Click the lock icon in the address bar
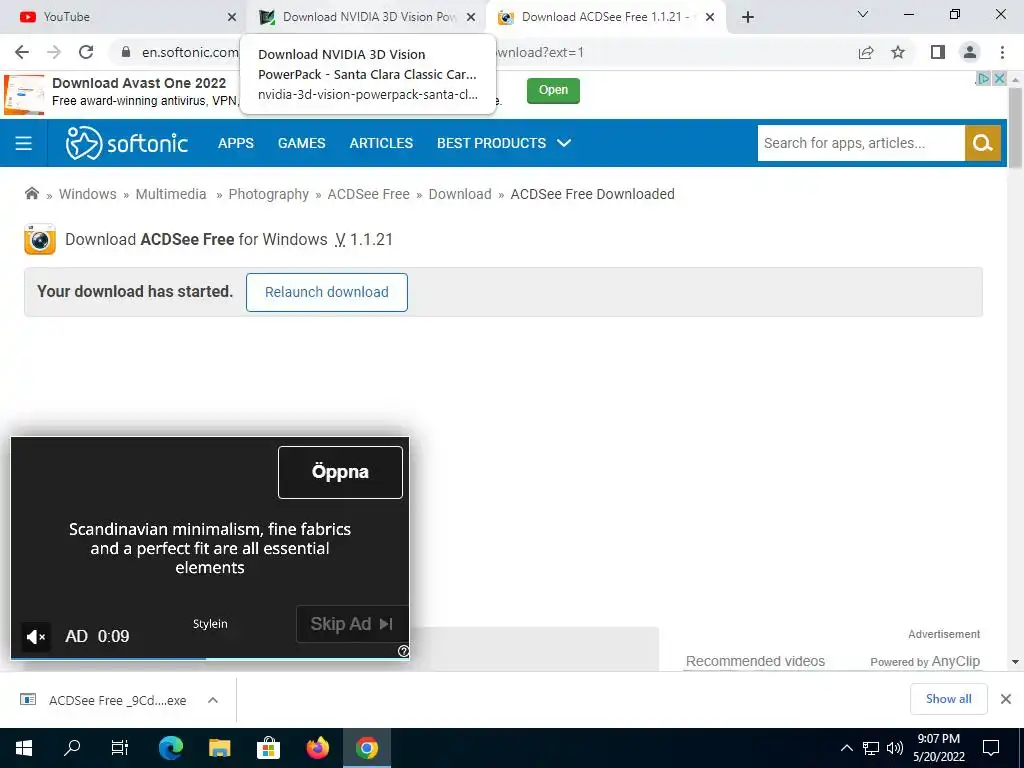Viewport: 1024px width, 768px height. point(126,52)
